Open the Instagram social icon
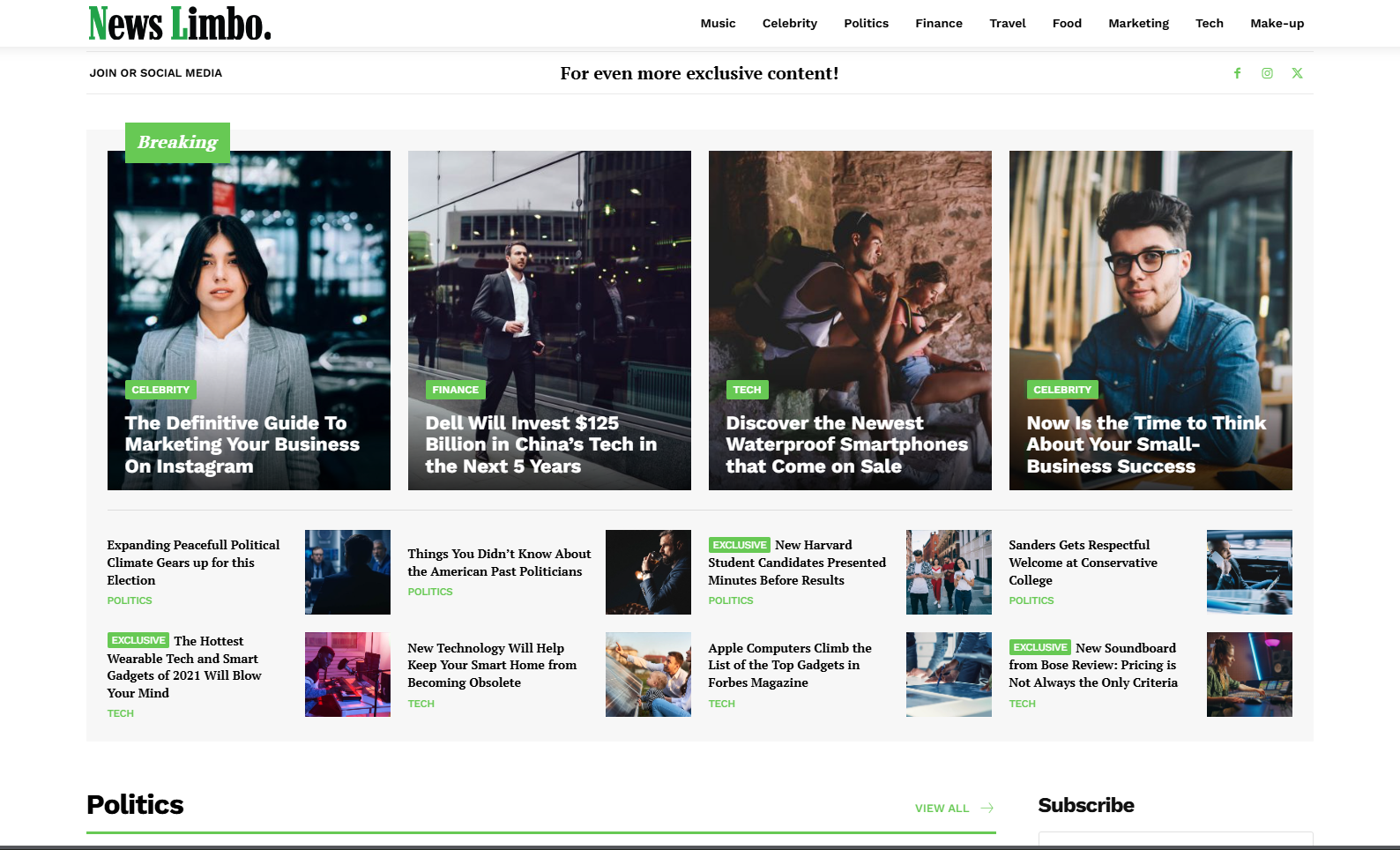This screenshot has height=850, width=1400. tap(1267, 73)
